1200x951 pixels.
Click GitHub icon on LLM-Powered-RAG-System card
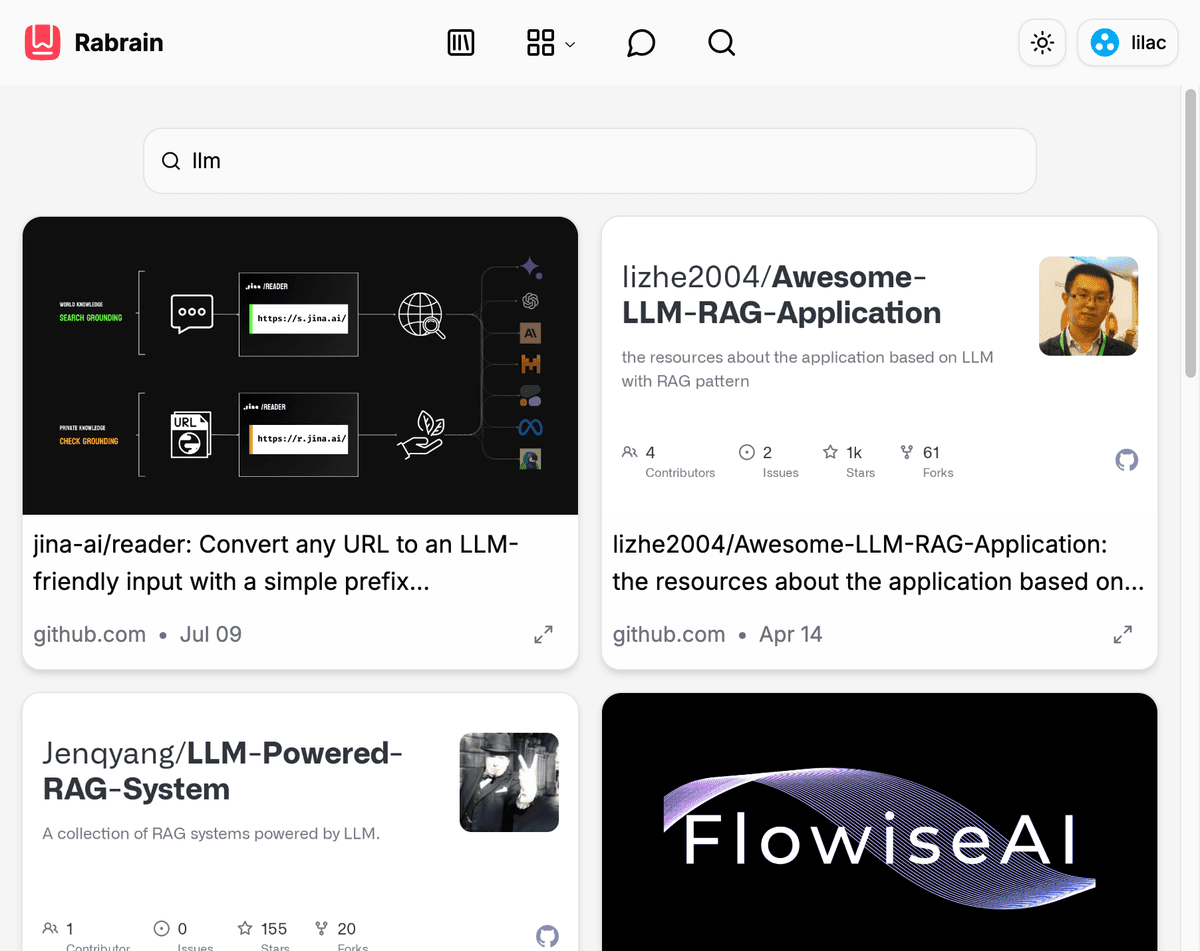click(x=547, y=936)
